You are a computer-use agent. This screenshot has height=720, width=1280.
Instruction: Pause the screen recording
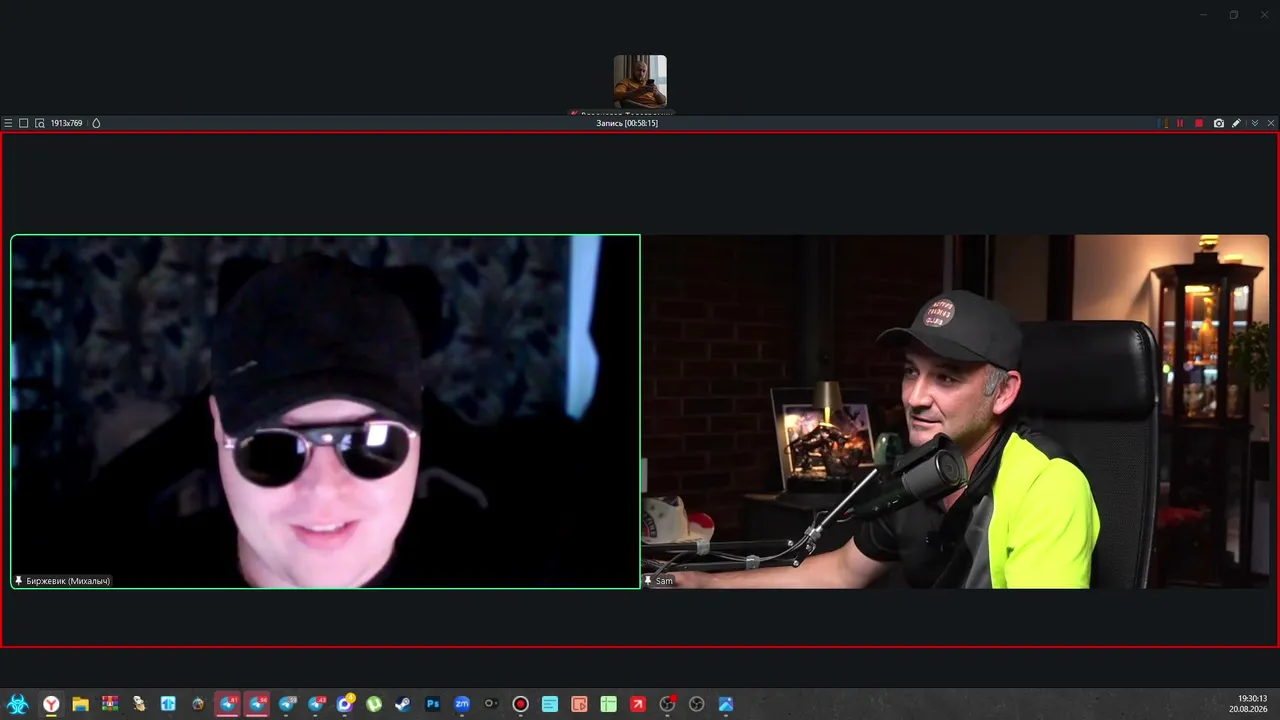tap(1180, 123)
